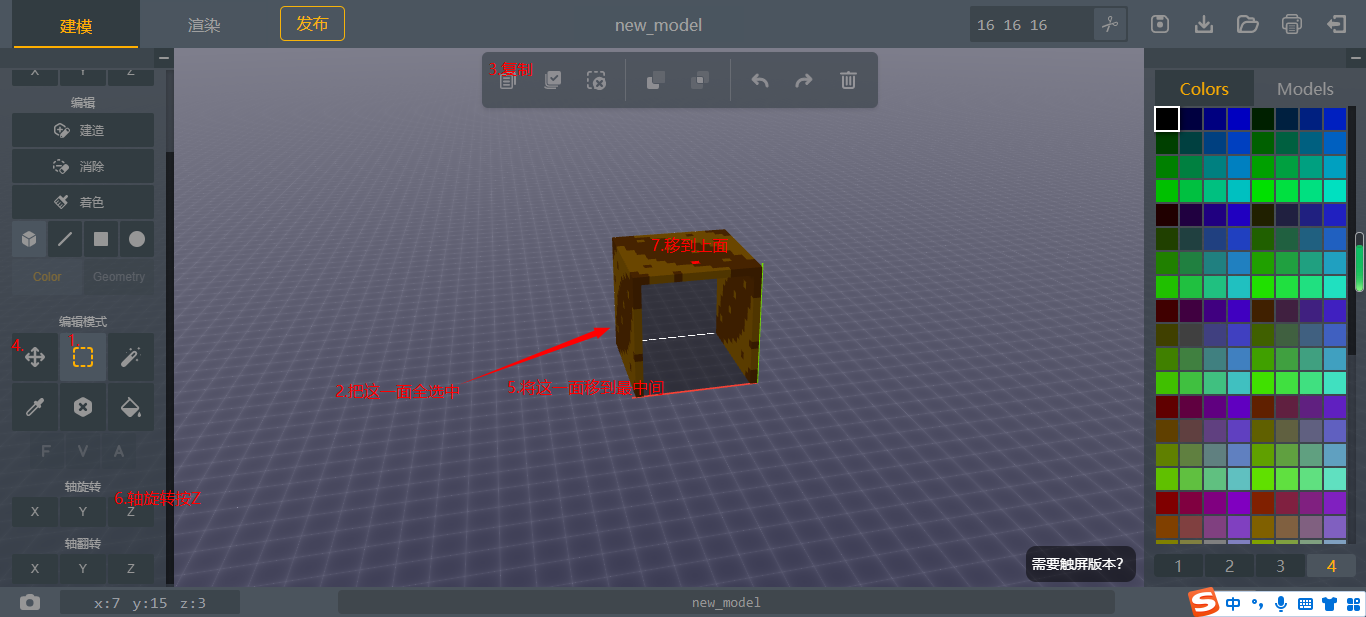Flip along X under 轴翻转
Image resolution: width=1366 pixels, height=617 pixels.
point(35,568)
